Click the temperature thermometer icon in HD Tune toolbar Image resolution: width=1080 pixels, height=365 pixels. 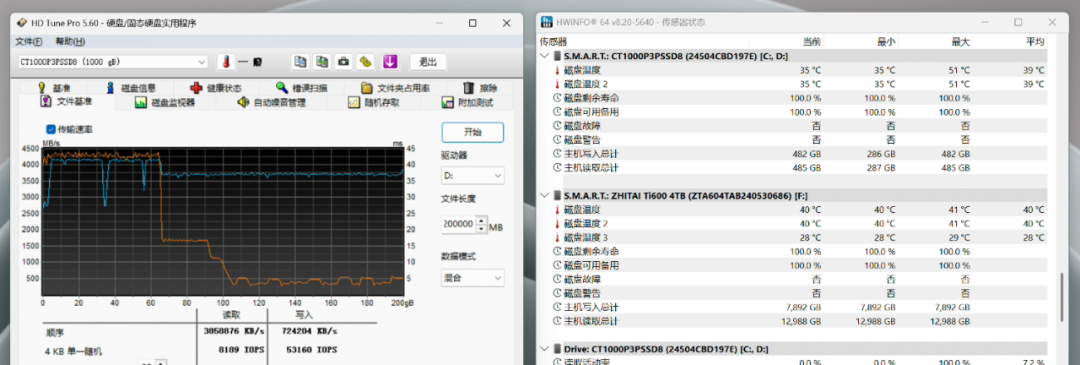pos(225,62)
